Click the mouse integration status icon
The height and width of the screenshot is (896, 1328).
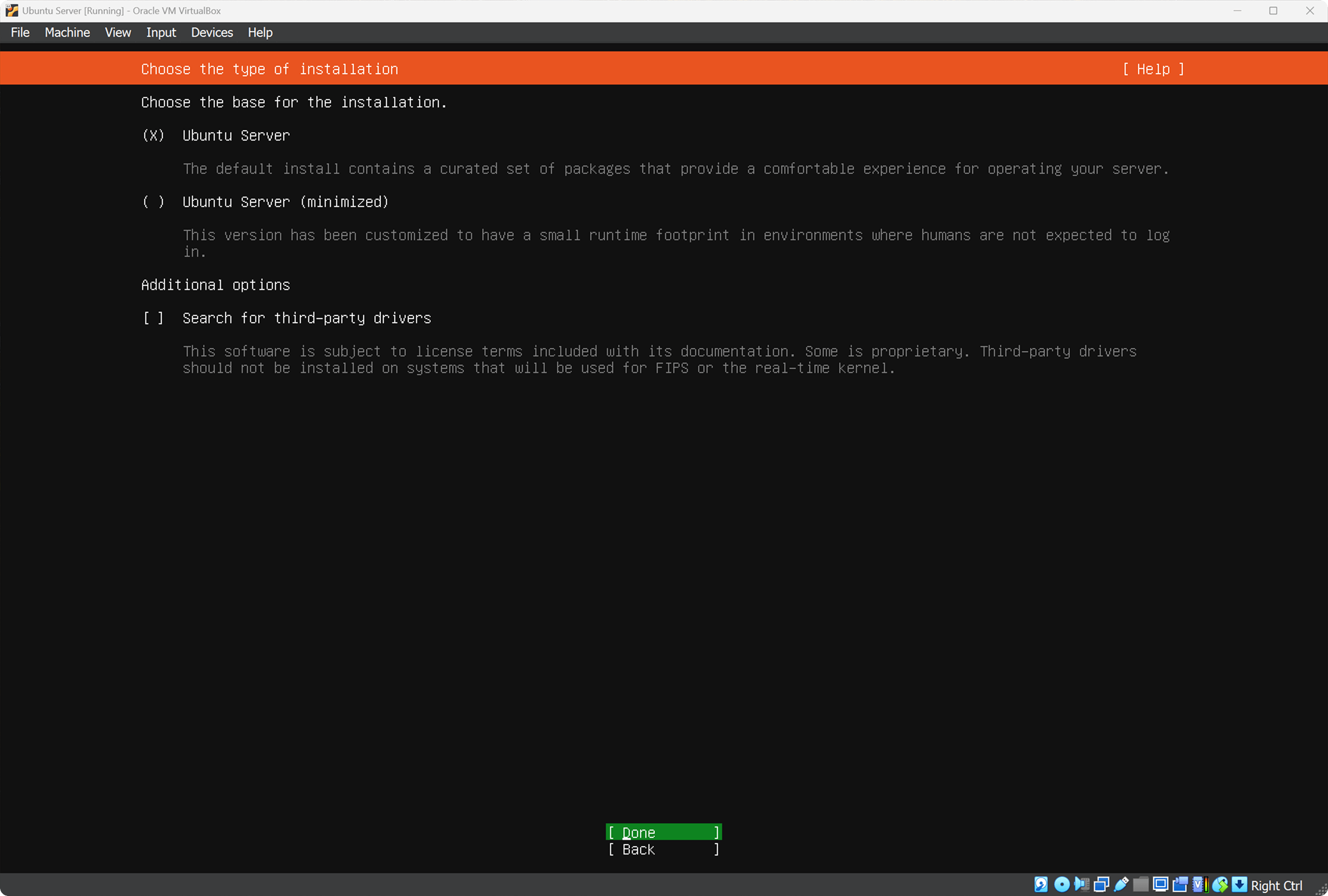pos(1220,885)
